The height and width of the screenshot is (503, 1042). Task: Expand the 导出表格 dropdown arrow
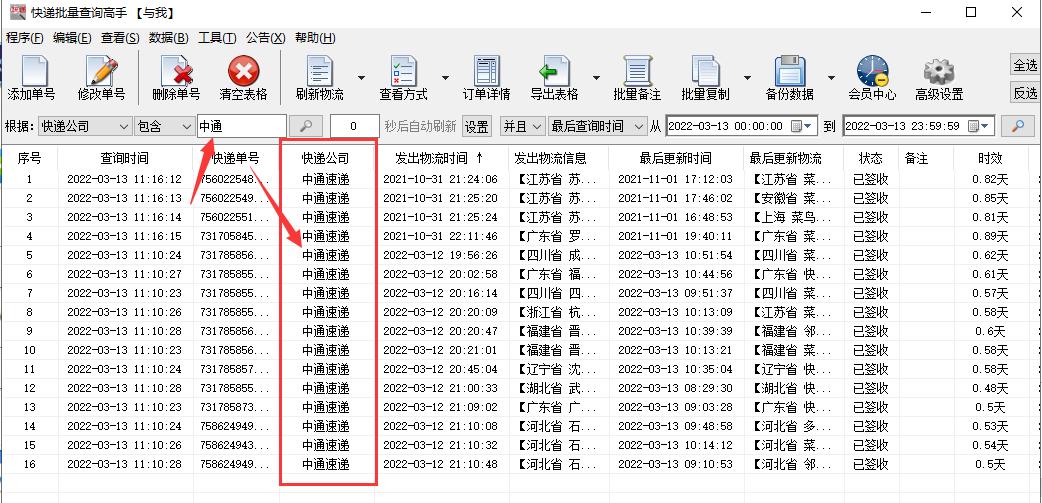tap(596, 77)
